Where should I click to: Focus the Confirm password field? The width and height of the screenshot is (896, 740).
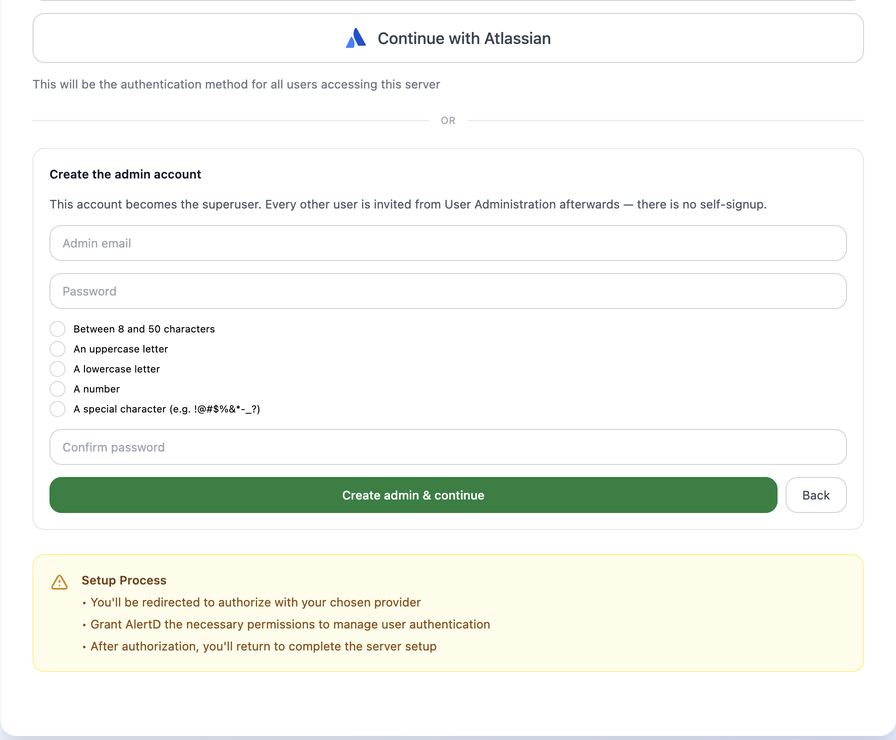click(x=448, y=447)
